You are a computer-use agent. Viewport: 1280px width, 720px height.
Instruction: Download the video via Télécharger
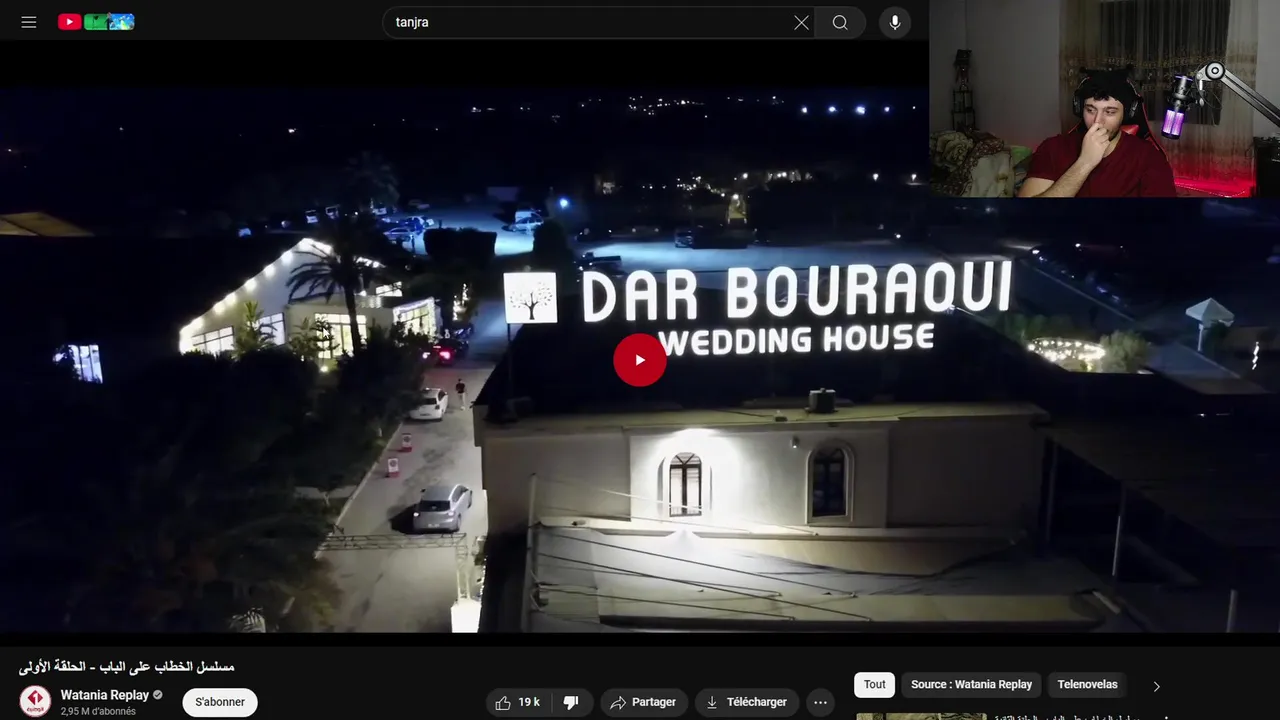(747, 702)
